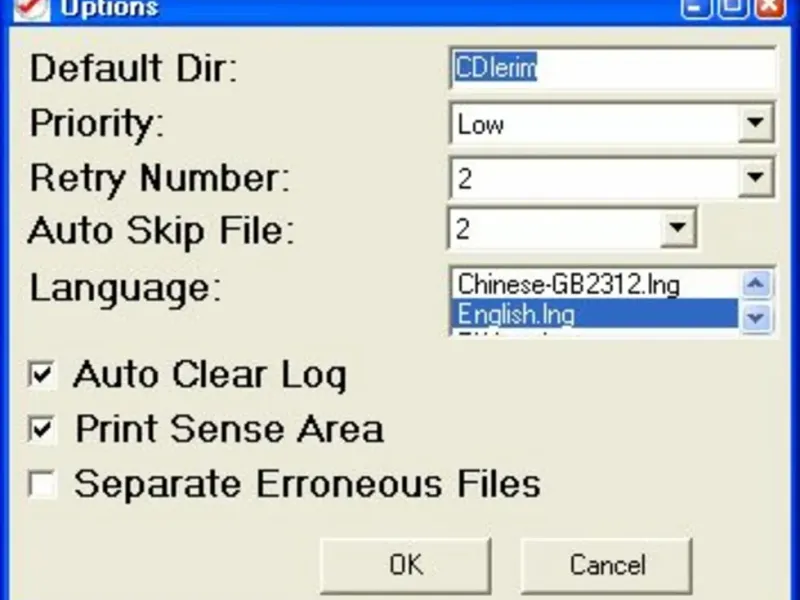Dismiss the dialog with Cancel button
Image resolution: width=800 pixels, height=600 pixels.
click(x=607, y=565)
